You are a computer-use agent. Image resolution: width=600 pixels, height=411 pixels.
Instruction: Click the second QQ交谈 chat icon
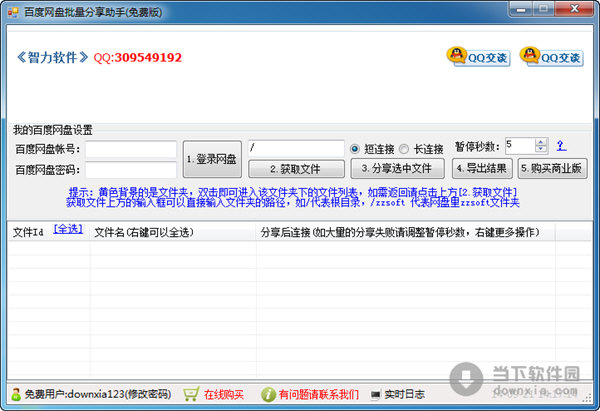tap(551, 57)
